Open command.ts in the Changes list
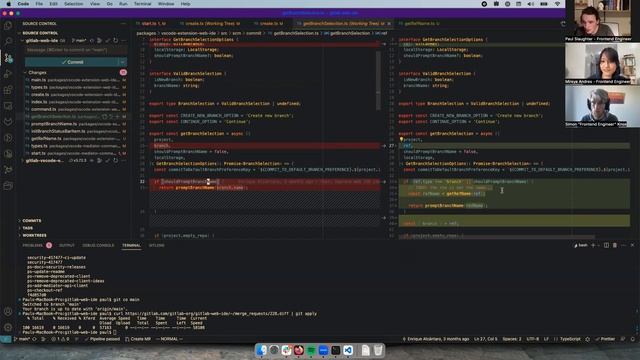The image size is (640, 360). [x=75, y=109]
